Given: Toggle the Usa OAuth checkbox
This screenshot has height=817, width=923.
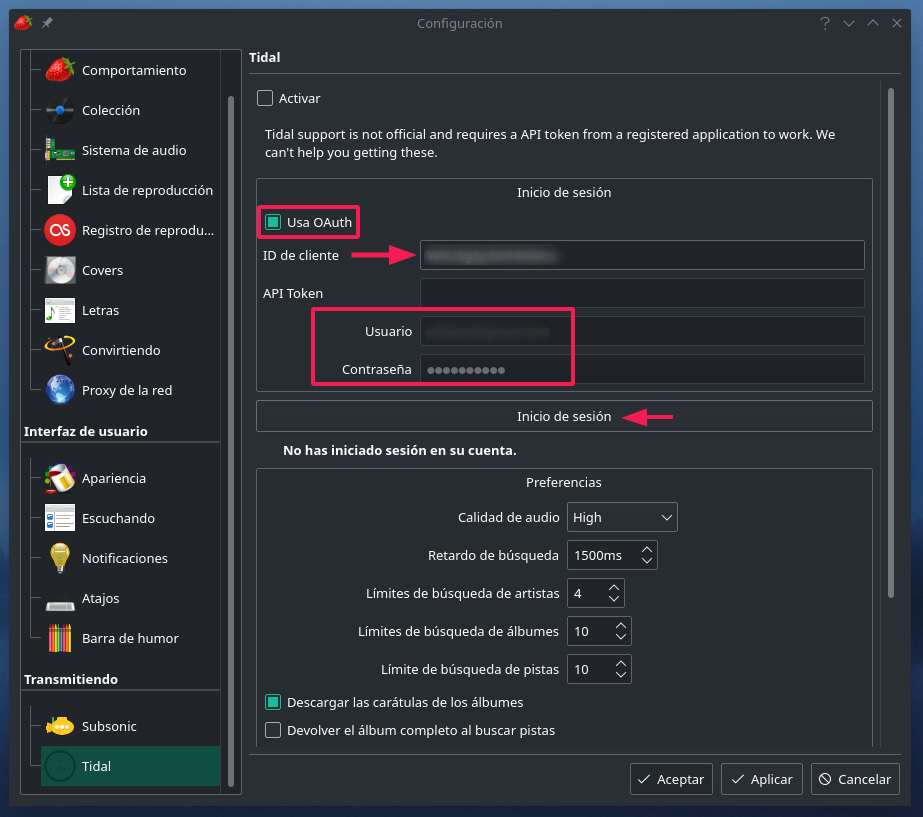Looking at the screenshot, I should point(273,222).
